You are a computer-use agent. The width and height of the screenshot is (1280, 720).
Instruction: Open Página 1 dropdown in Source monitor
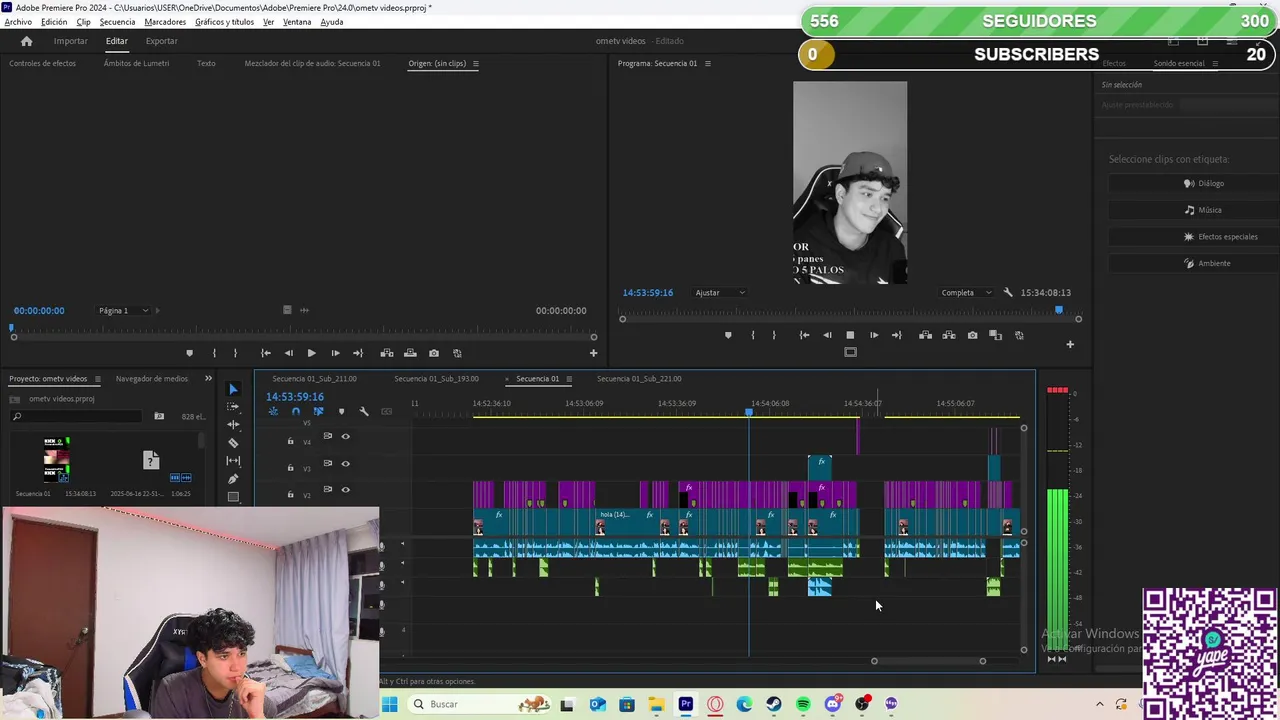point(124,311)
